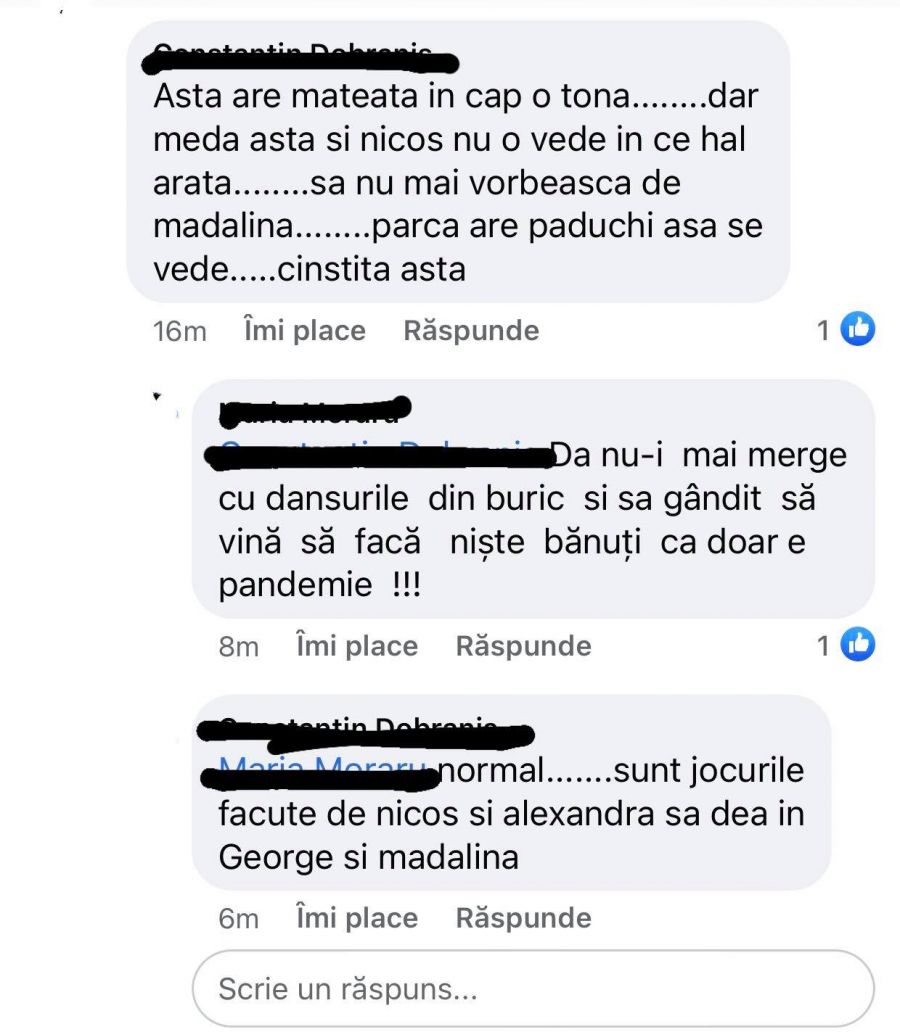Image resolution: width=900 pixels, height=1032 pixels.
Task: Focus the "Scrie un răspuns..." reply field
Action: 533,989
